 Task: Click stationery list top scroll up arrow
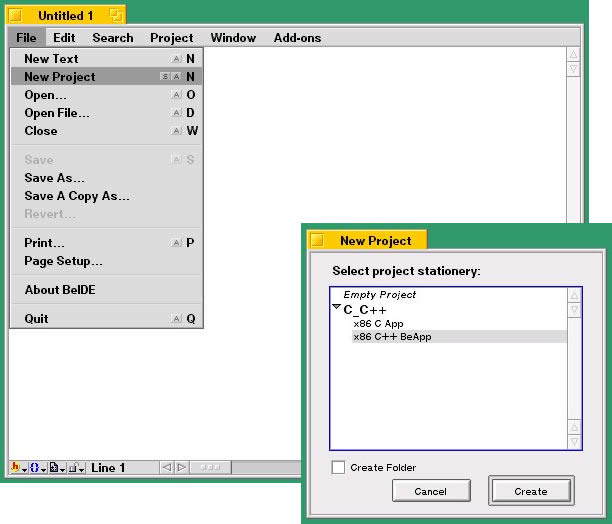(574, 295)
